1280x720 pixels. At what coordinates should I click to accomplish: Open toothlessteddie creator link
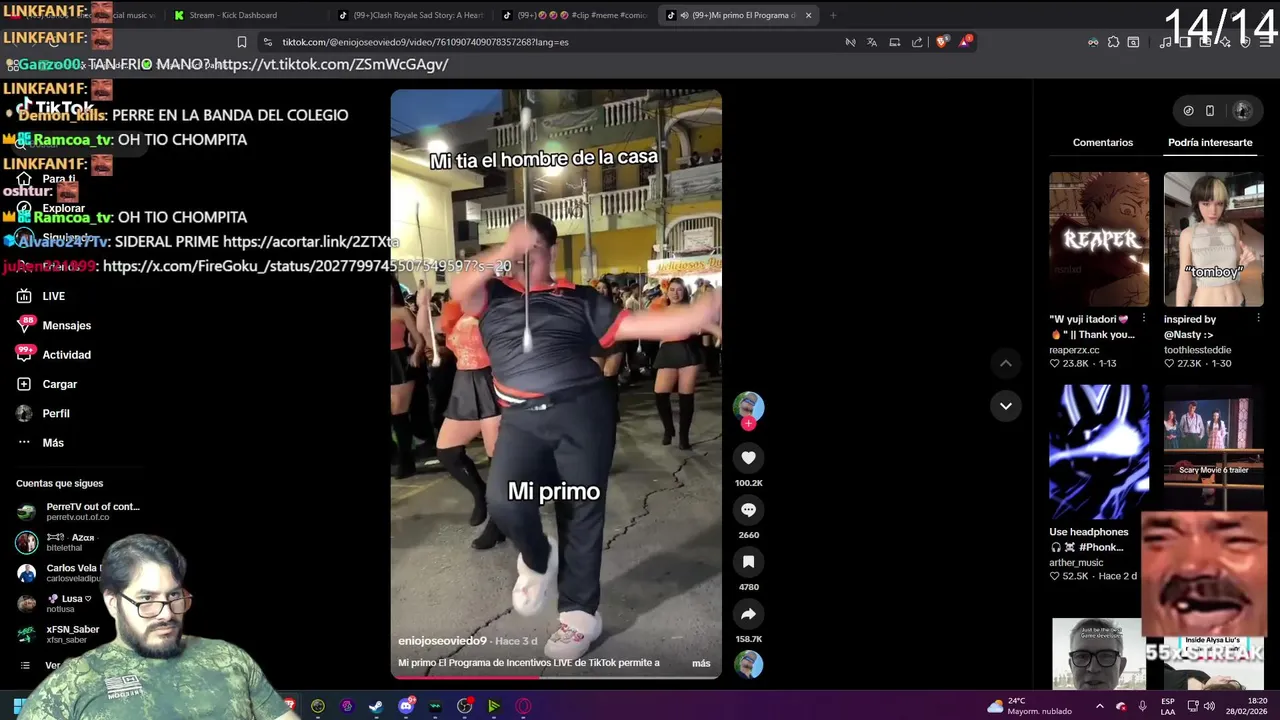coord(1197,350)
